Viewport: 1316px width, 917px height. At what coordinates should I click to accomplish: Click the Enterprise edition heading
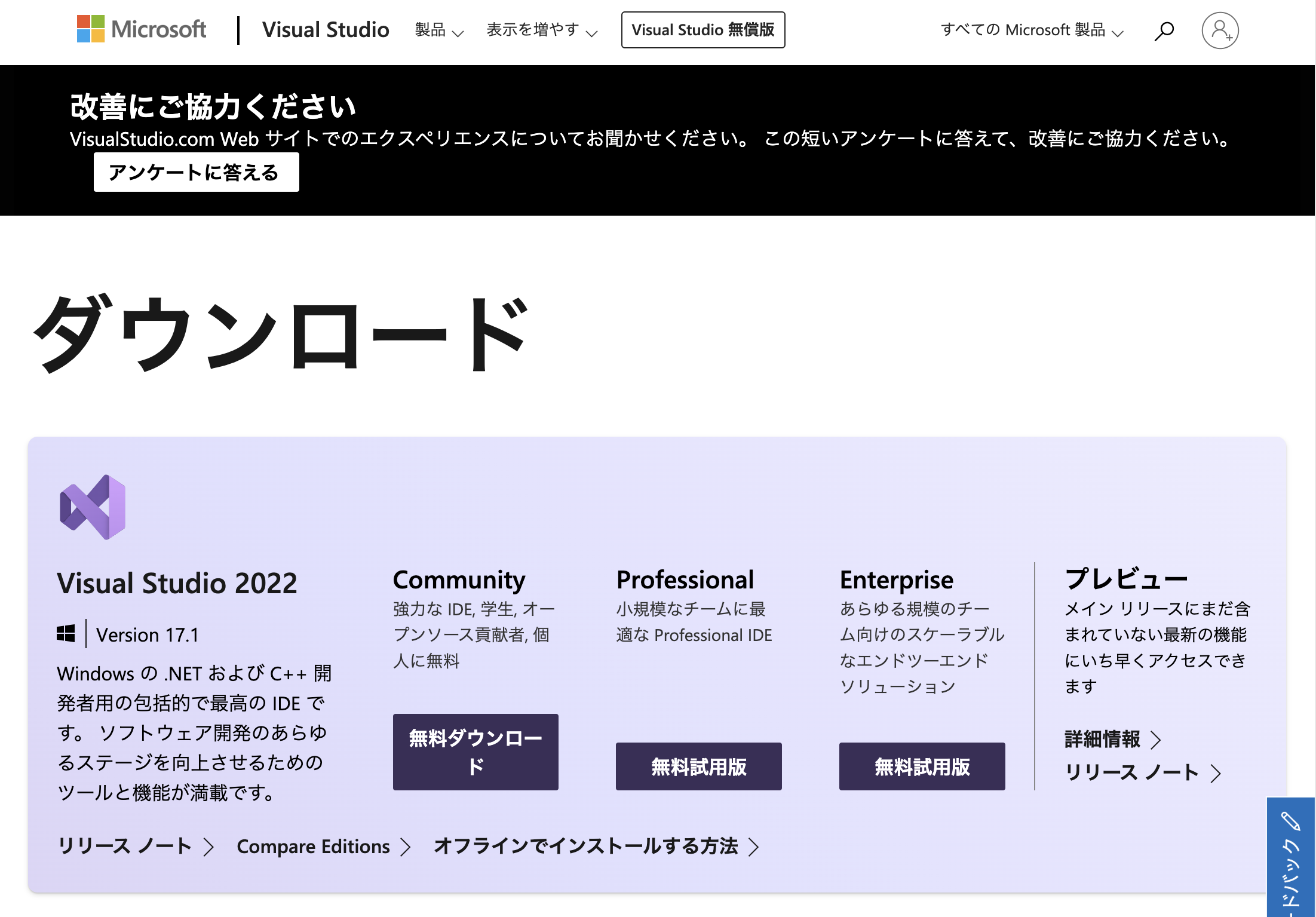(897, 579)
